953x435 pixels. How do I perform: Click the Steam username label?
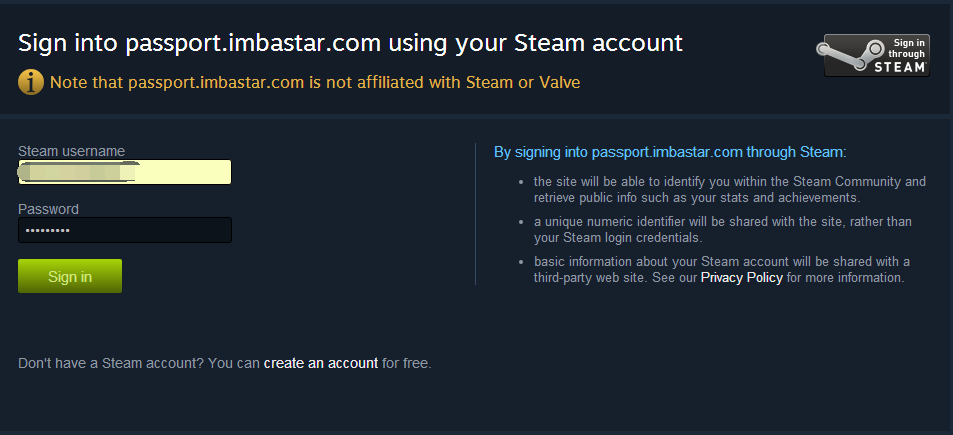tap(71, 151)
